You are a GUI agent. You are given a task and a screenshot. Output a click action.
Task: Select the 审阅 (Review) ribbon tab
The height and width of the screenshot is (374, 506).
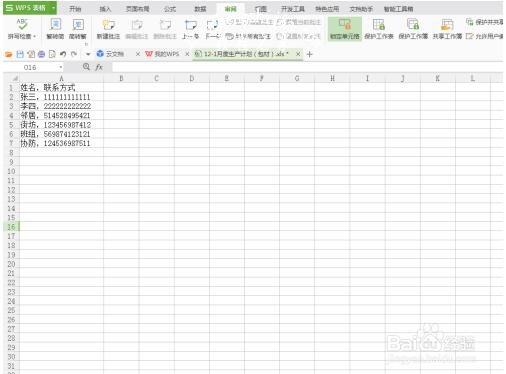pyautogui.click(x=230, y=9)
